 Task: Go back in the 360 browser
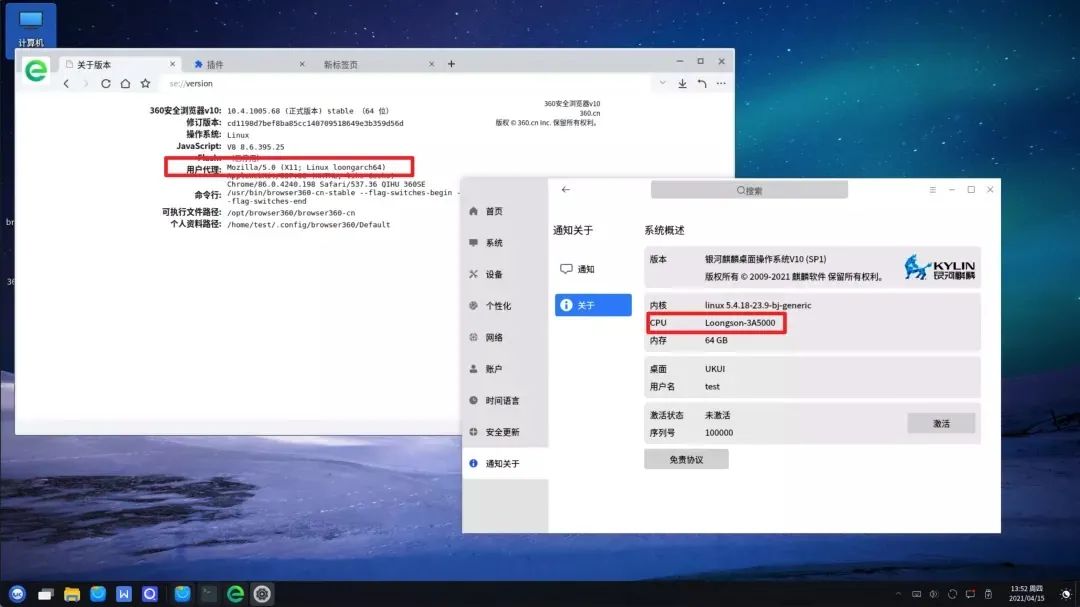66,83
